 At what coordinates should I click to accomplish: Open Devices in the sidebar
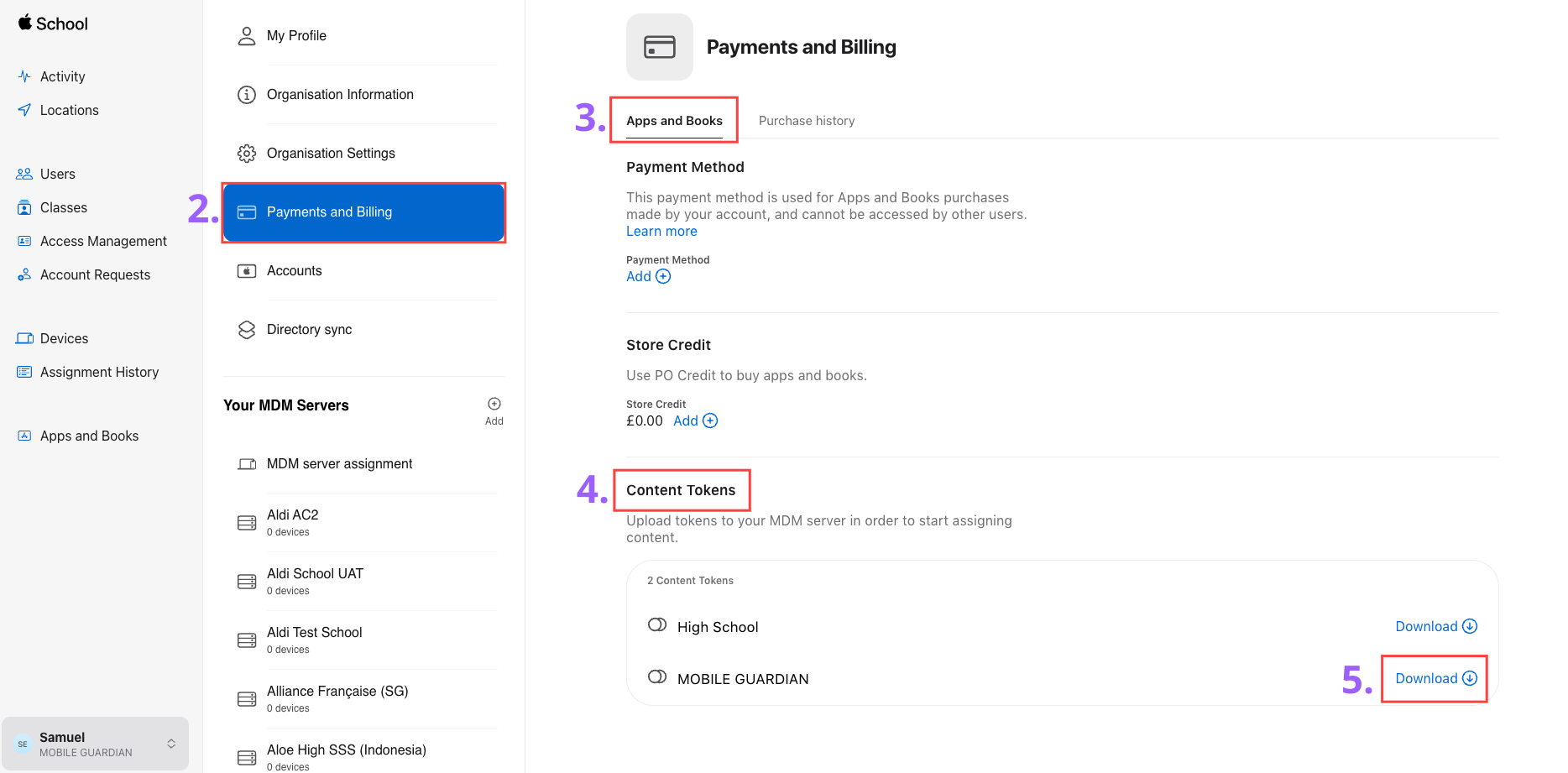pyautogui.click(x=64, y=338)
